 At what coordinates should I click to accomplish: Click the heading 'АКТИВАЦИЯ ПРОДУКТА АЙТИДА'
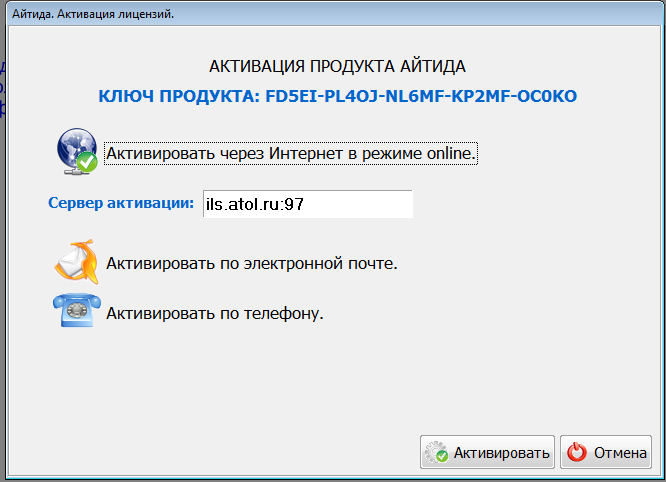[337, 66]
